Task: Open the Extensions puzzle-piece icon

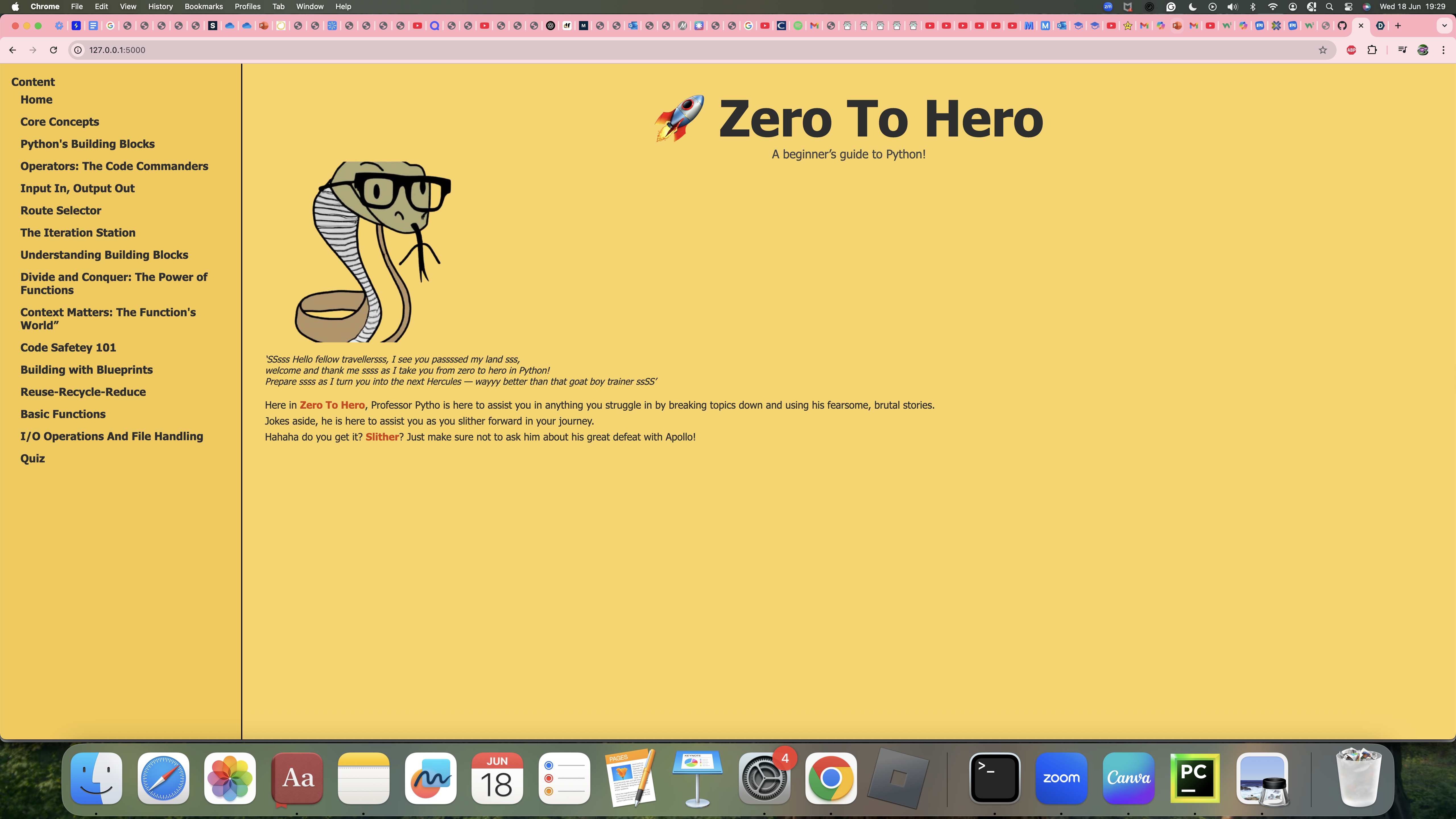Action: tap(1372, 50)
